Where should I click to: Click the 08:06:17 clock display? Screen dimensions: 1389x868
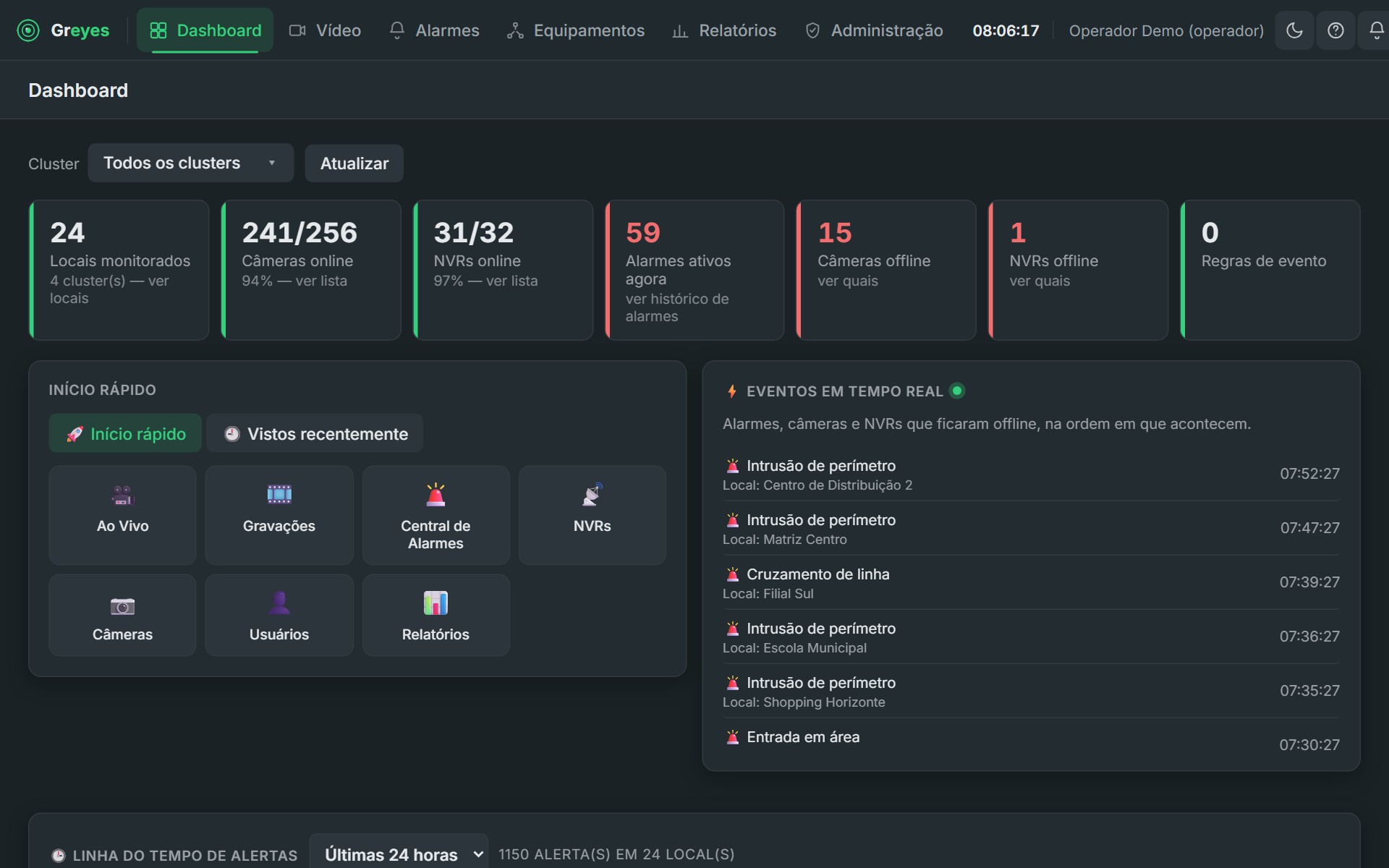coord(1006,30)
